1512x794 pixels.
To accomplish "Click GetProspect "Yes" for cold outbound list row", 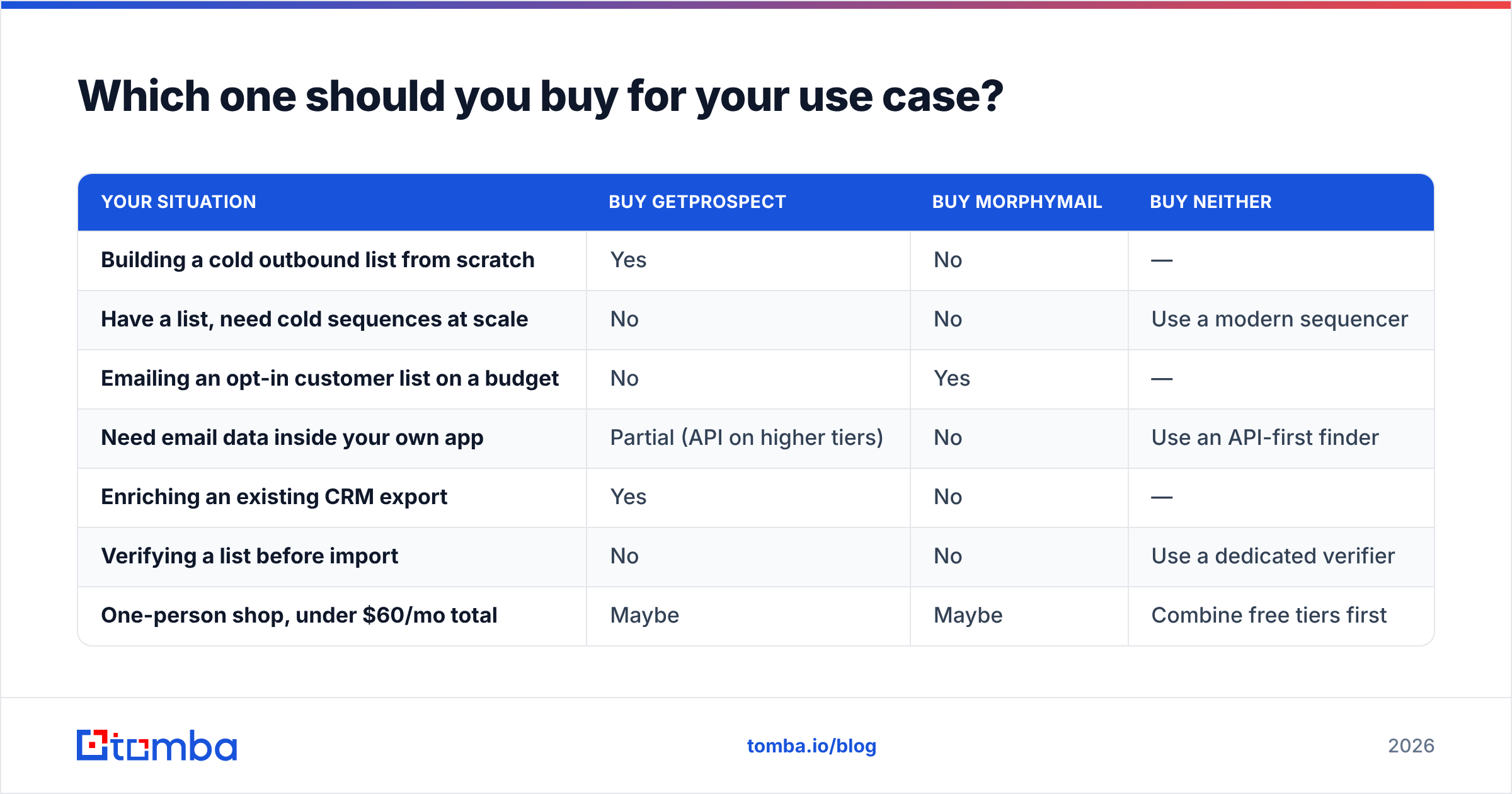I will [628, 260].
